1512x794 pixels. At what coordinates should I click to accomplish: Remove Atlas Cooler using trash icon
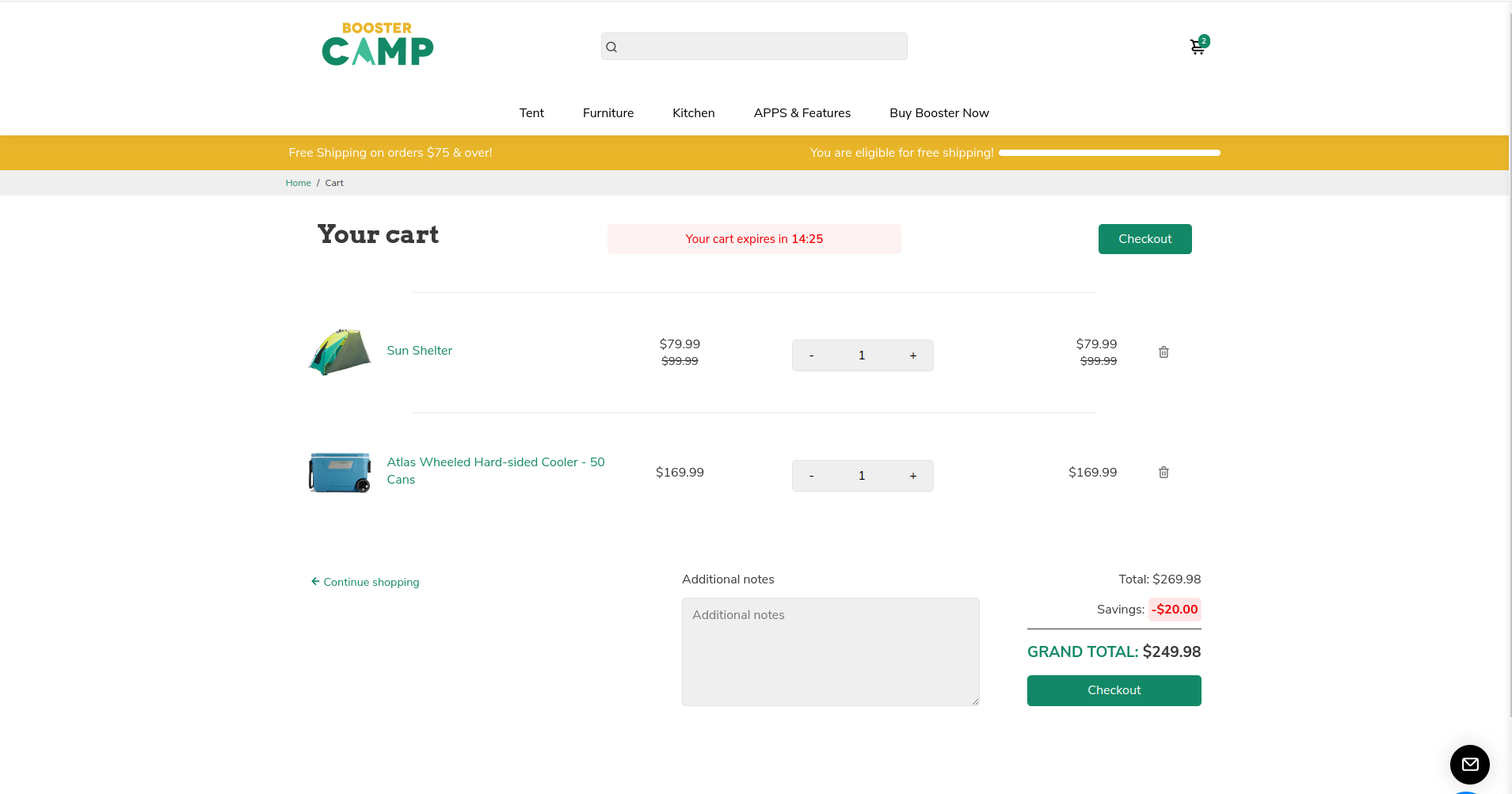[1164, 473]
